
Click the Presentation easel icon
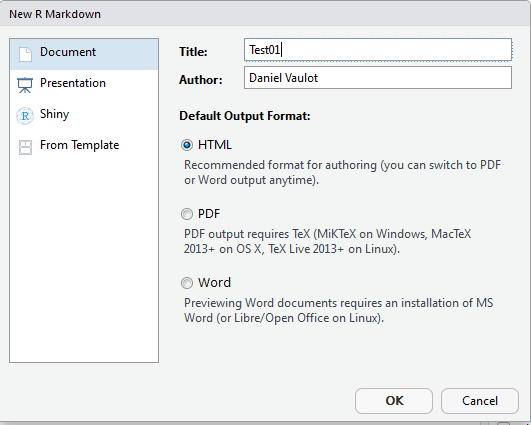[x=25, y=85]
